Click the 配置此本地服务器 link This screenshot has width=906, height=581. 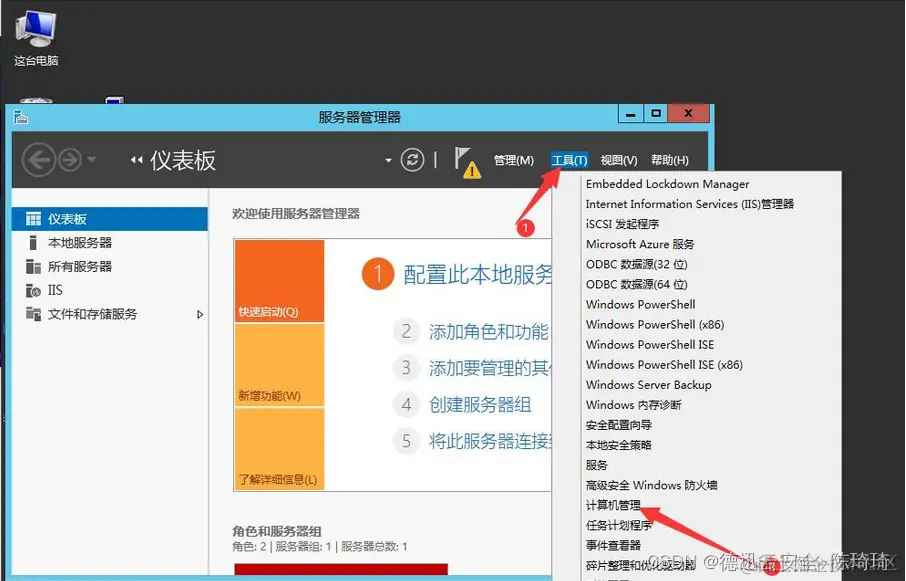tap(477, 275)
